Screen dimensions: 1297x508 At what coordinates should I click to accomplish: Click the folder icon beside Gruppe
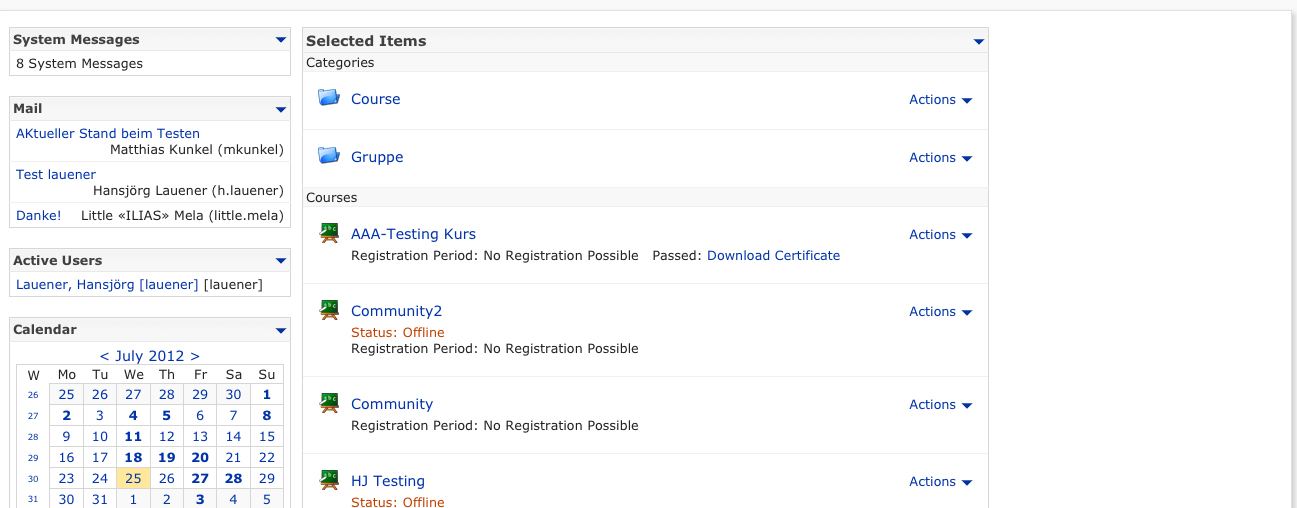pos(329,156)
